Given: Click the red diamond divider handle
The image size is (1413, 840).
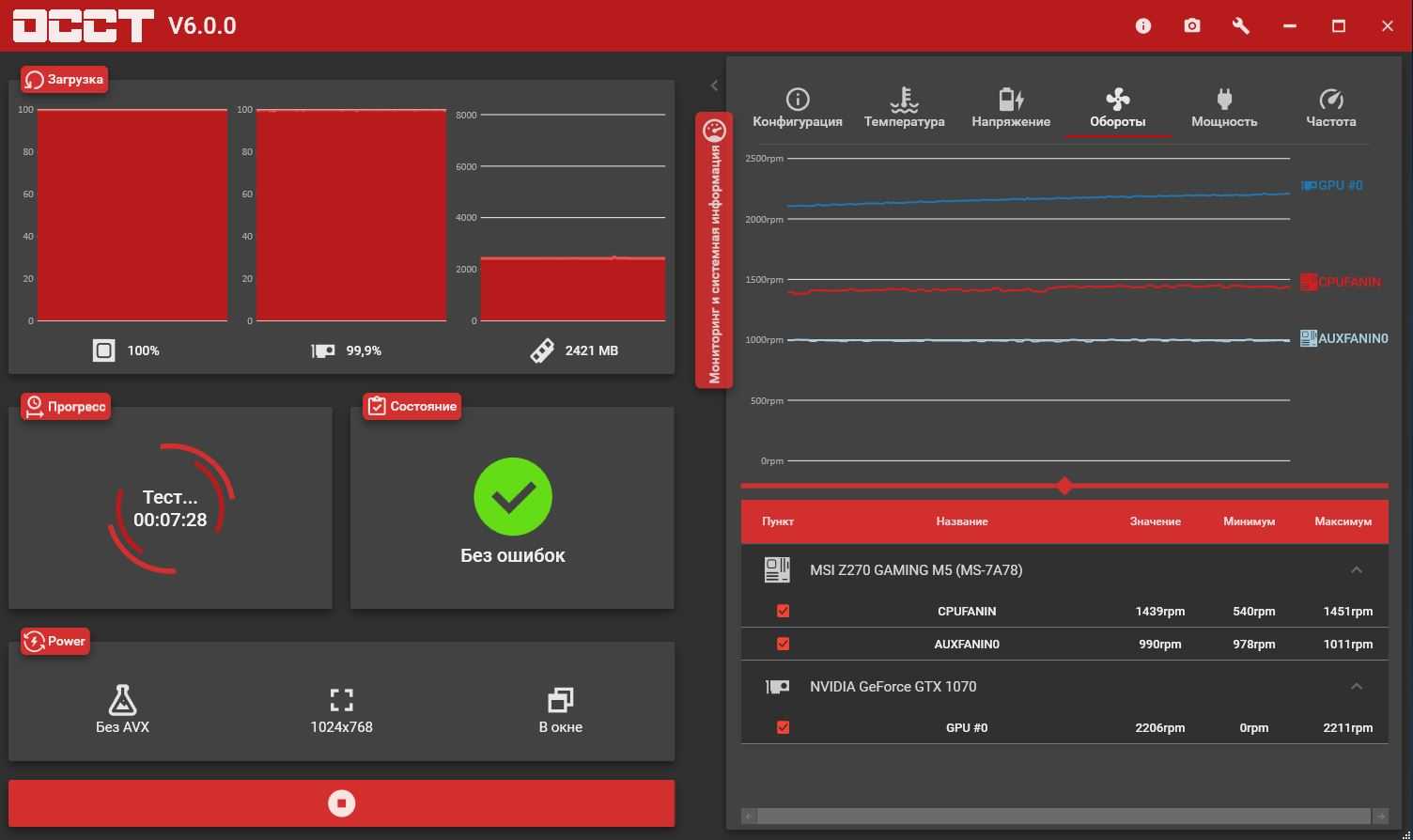Looking at the screenshot, I should click(x=1064, y=486).
